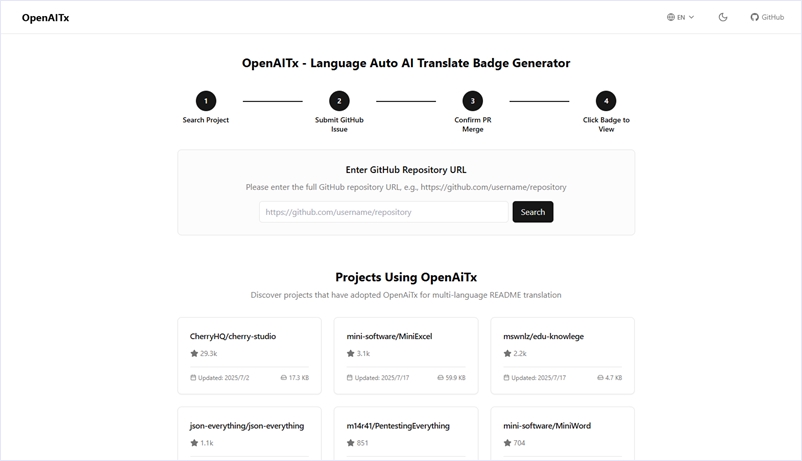This screenshot has width=802, height=461.
Task: Click the file size icon on the cherry-studio card
Action: pyautogui.click(x=284, y=378)
